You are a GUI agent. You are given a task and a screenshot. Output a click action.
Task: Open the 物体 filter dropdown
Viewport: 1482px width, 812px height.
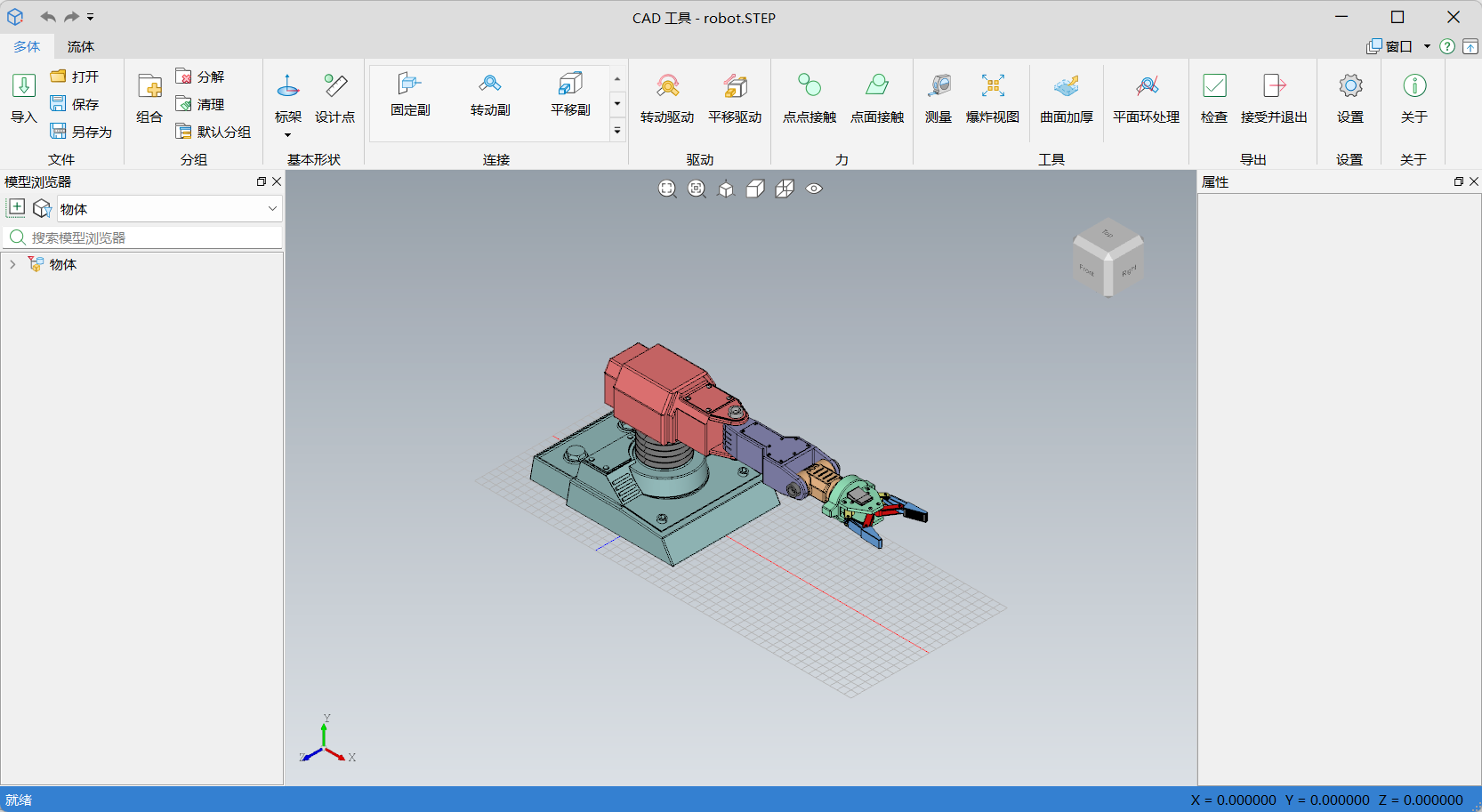272,209
